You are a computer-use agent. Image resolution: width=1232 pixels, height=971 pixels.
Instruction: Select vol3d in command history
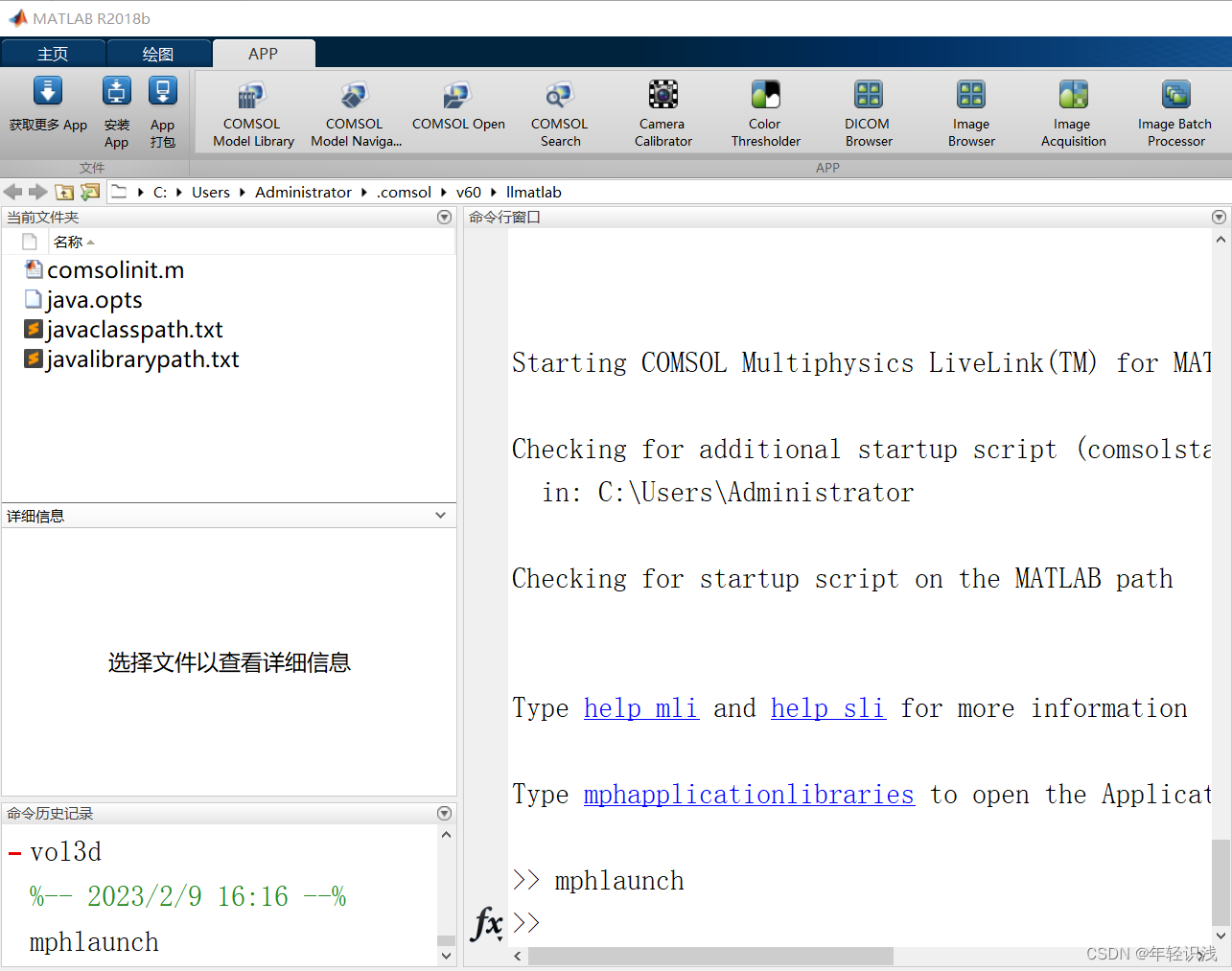coord(65,851)
